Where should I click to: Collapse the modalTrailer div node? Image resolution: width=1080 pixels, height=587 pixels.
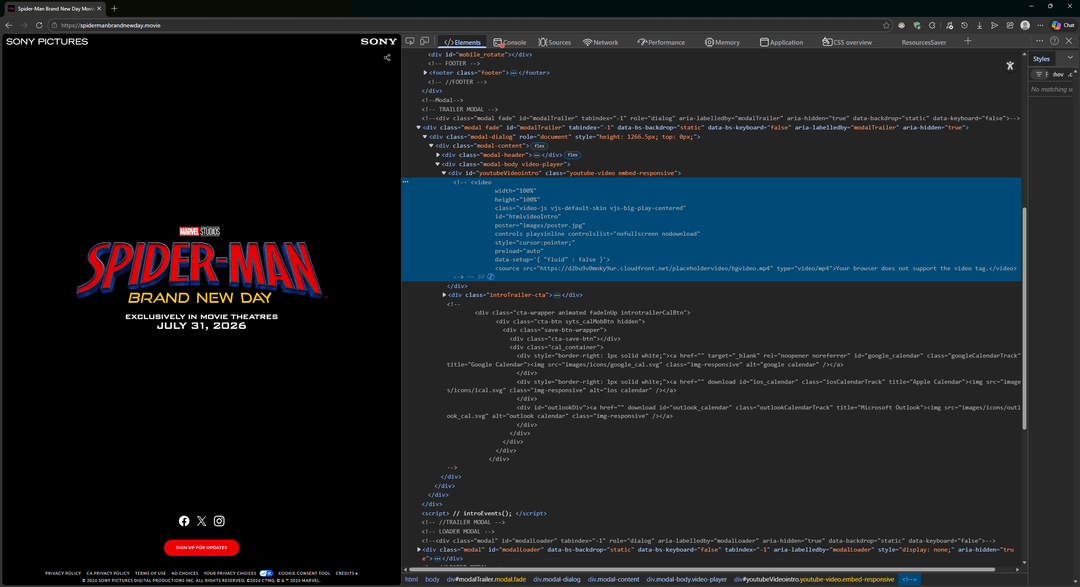pyautogui.click(x=419, y=127)
